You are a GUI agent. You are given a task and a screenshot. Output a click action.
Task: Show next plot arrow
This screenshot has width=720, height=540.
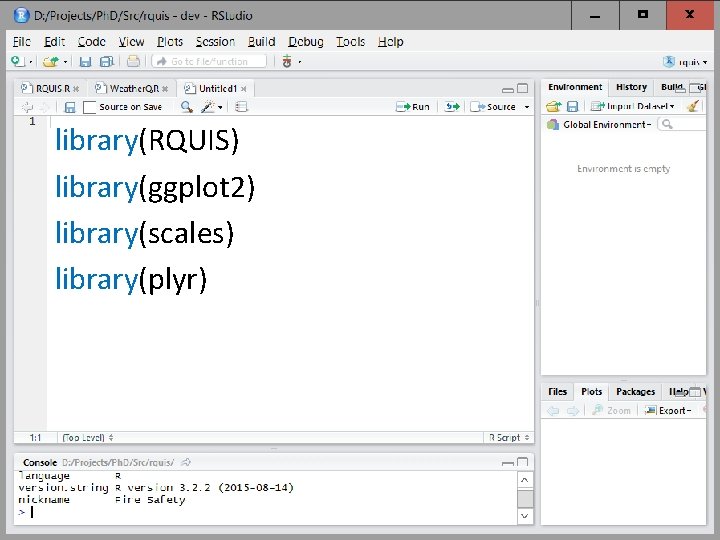[573, 411]
